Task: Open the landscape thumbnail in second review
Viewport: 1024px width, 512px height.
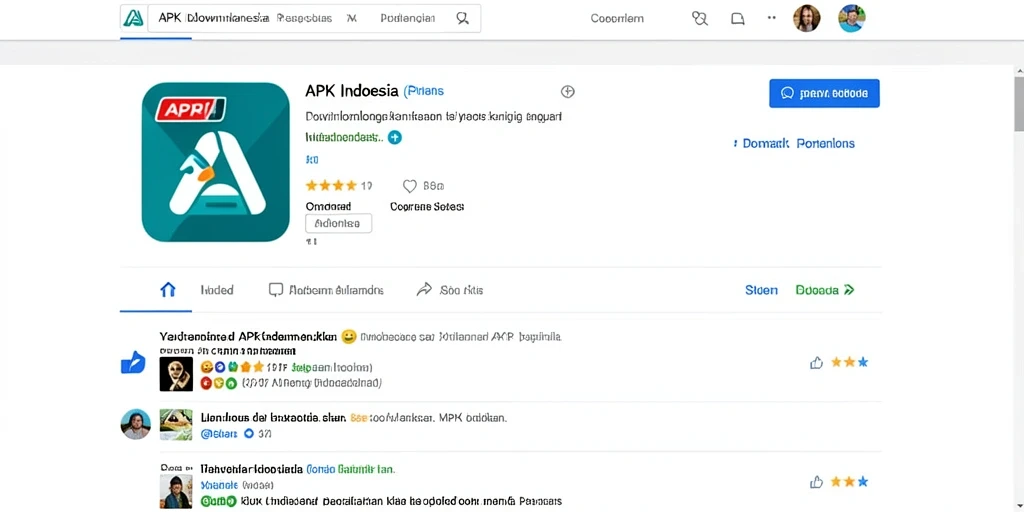Action: pyautogui.click(x=176, y=424)
